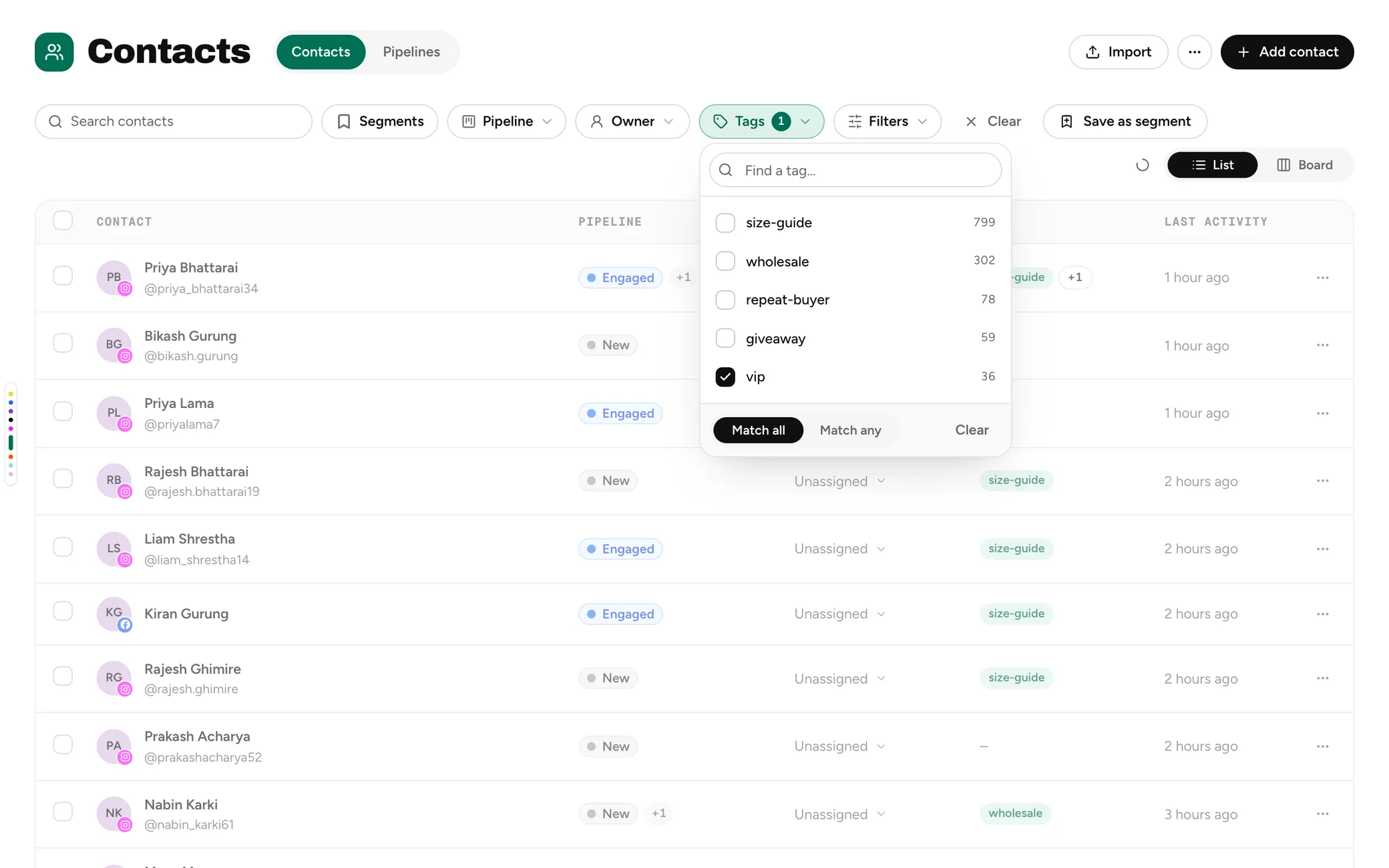Select Match any mode

[x=850, y=430]
